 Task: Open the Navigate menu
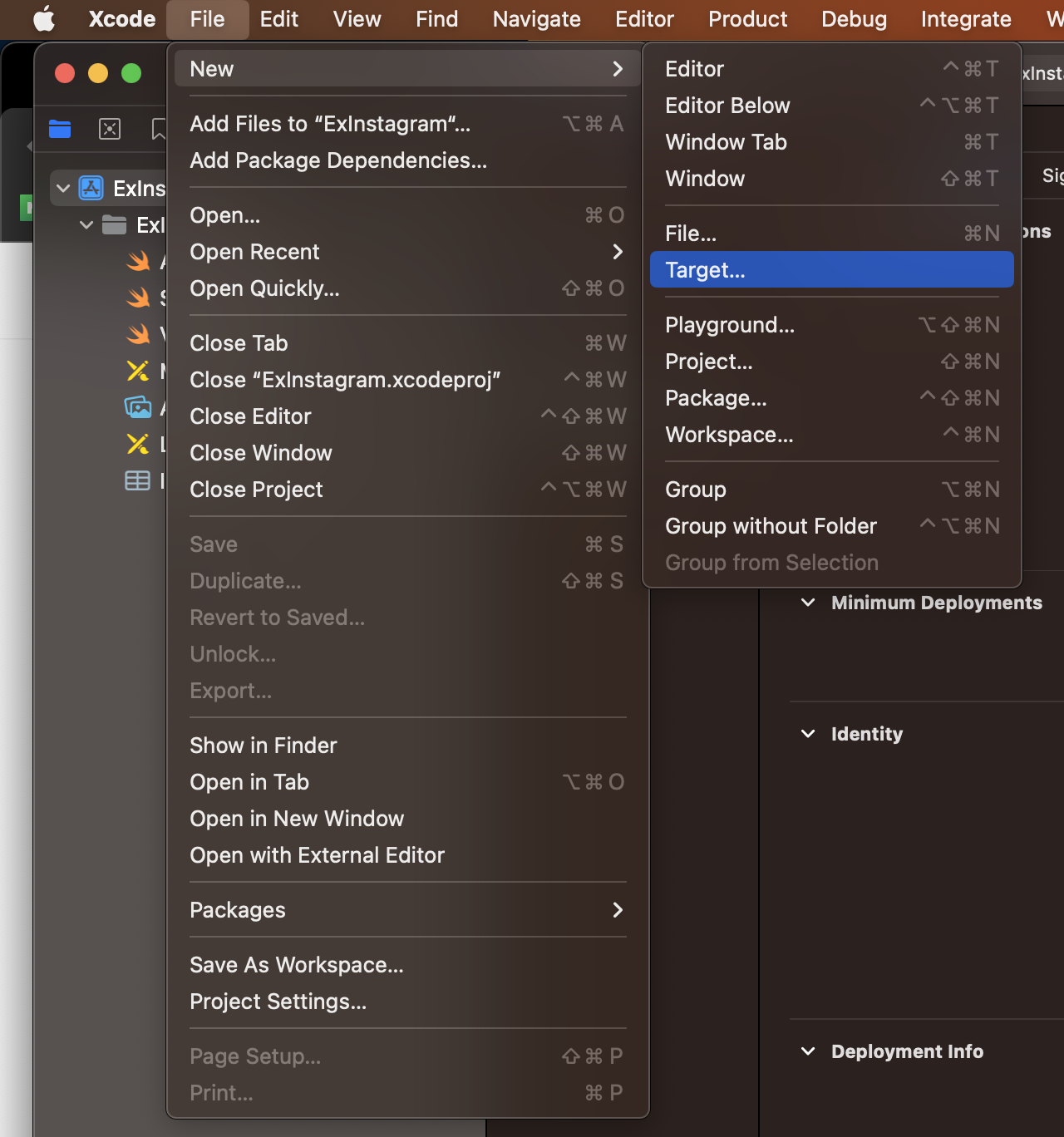(536, 18)
